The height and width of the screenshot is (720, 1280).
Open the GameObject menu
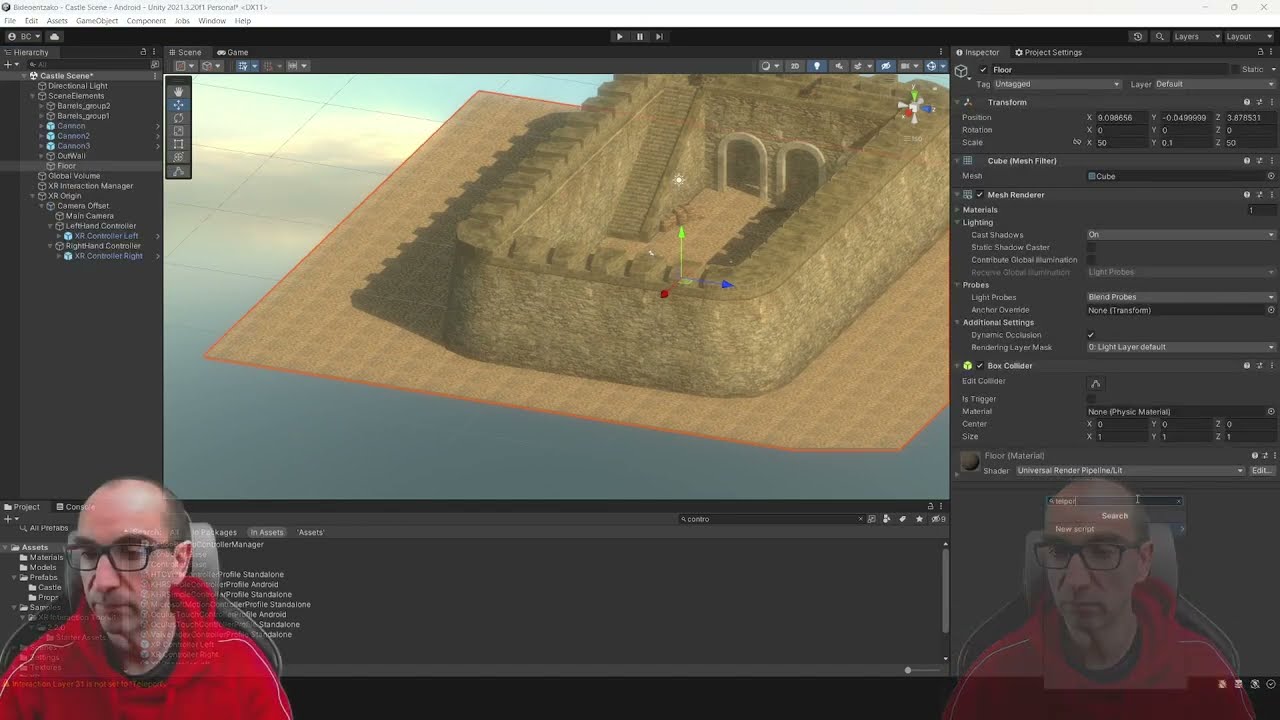click(97, 20)
